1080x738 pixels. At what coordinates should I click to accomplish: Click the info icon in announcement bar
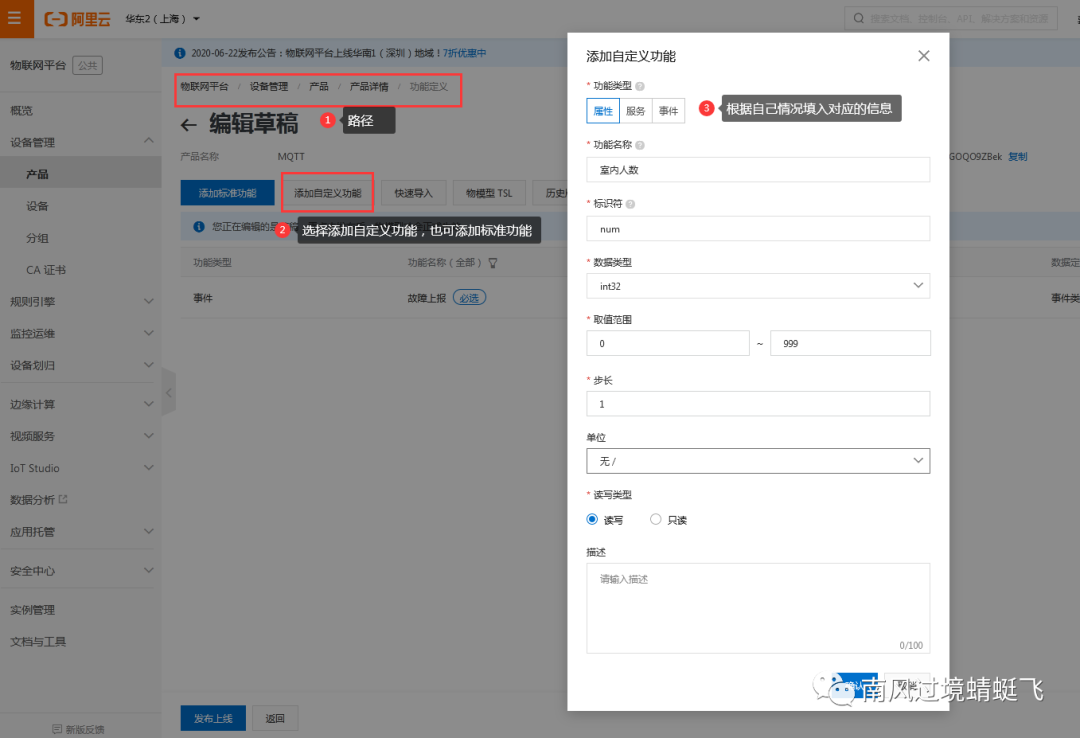coord(180,53)
